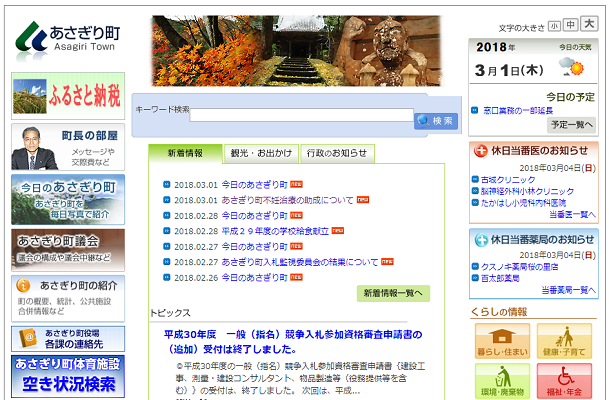Open 窓口業務の一部延長 schedule link
The height and width of the screenshot is (400, 609).
click(x=518, y=111)
